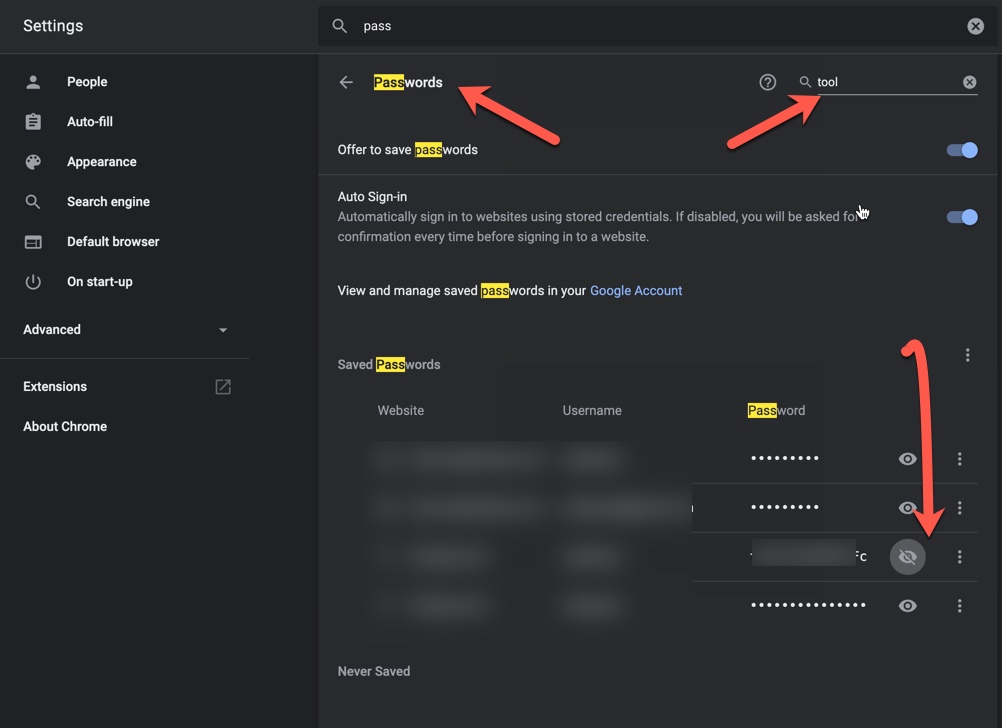
Task: Clear the 'tool' password search
Action: [x=969, y=82]
